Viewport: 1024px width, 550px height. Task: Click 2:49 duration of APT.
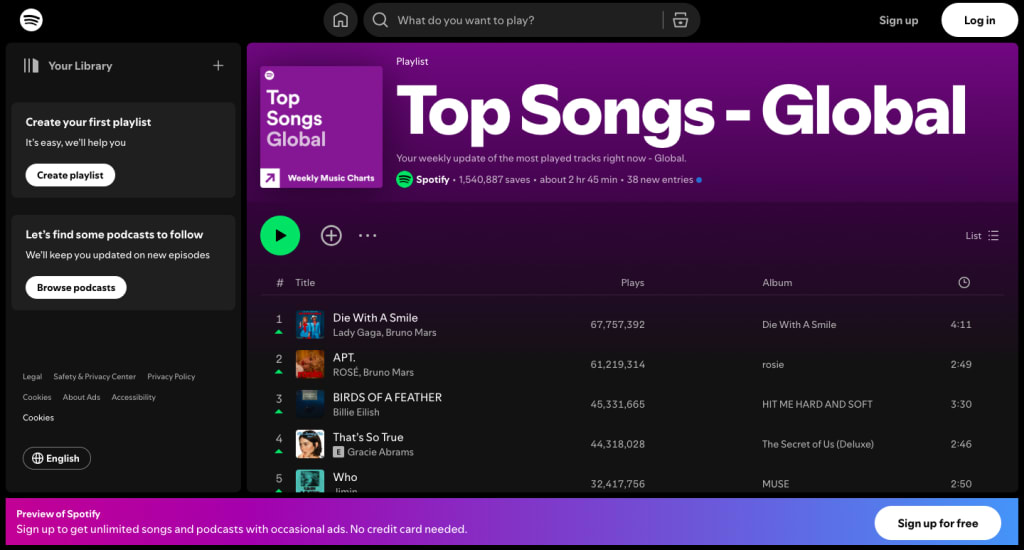tap(961, 364)
